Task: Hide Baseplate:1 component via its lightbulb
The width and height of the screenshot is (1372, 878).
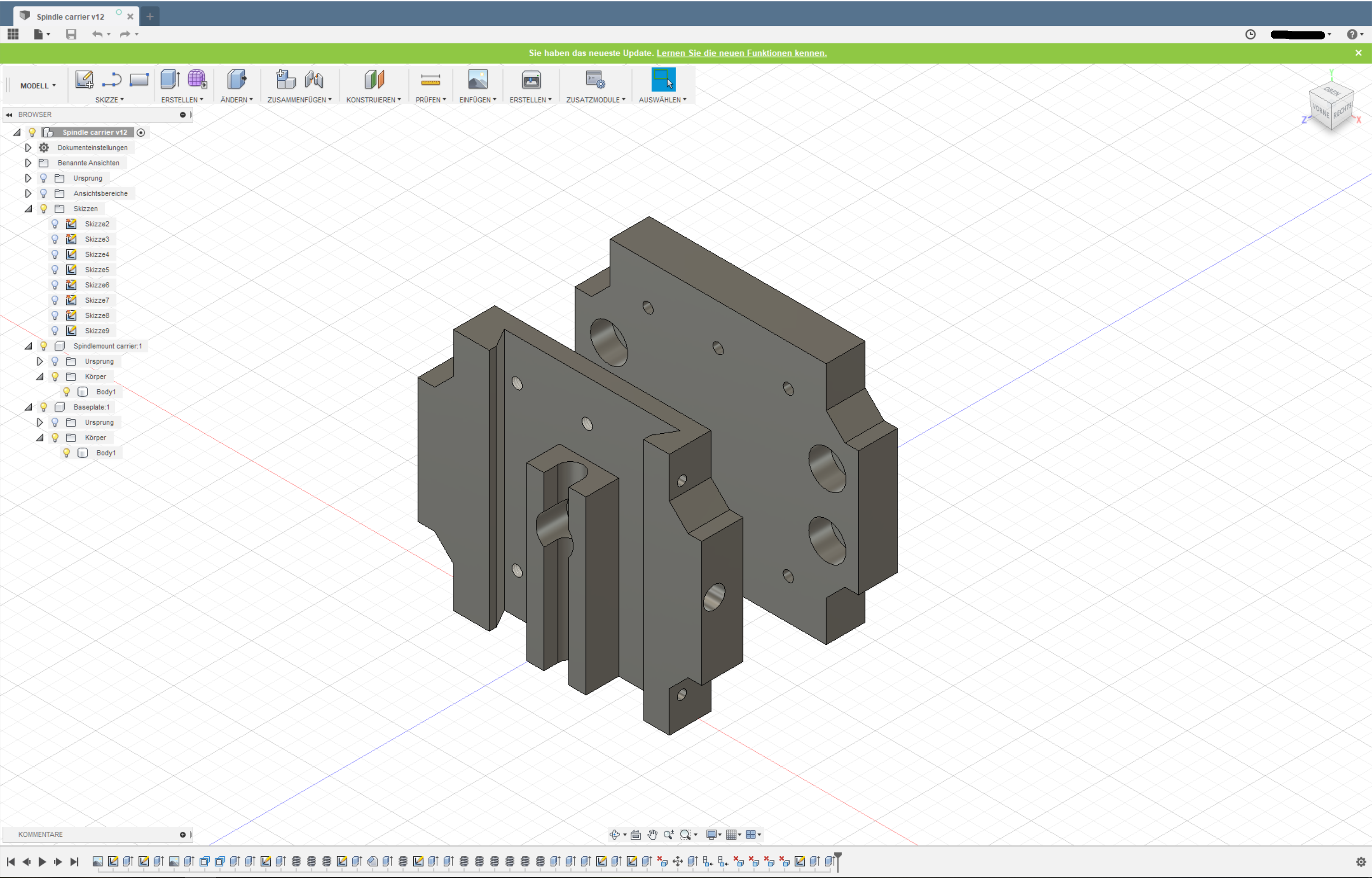Action: click(43, 407)
